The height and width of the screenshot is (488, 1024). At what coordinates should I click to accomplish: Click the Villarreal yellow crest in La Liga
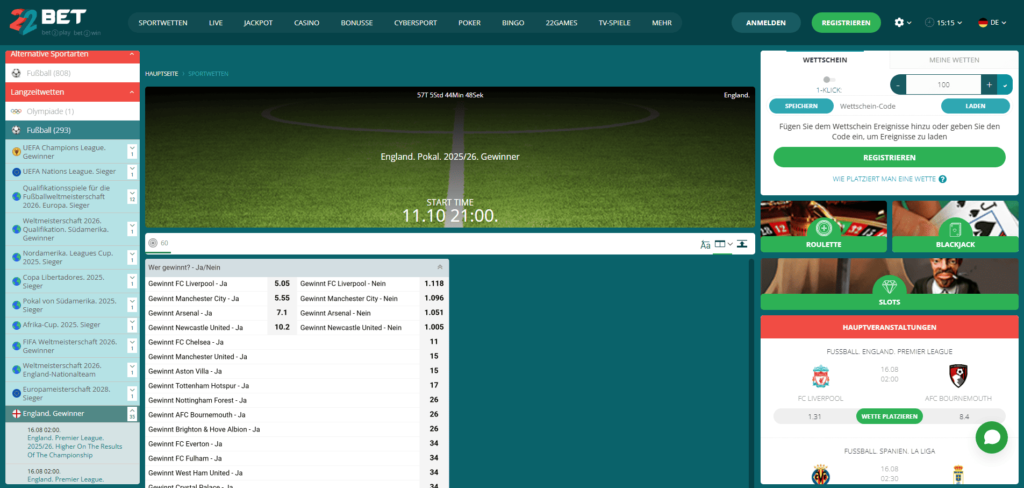pyautogui.click(x=820, y=475)
